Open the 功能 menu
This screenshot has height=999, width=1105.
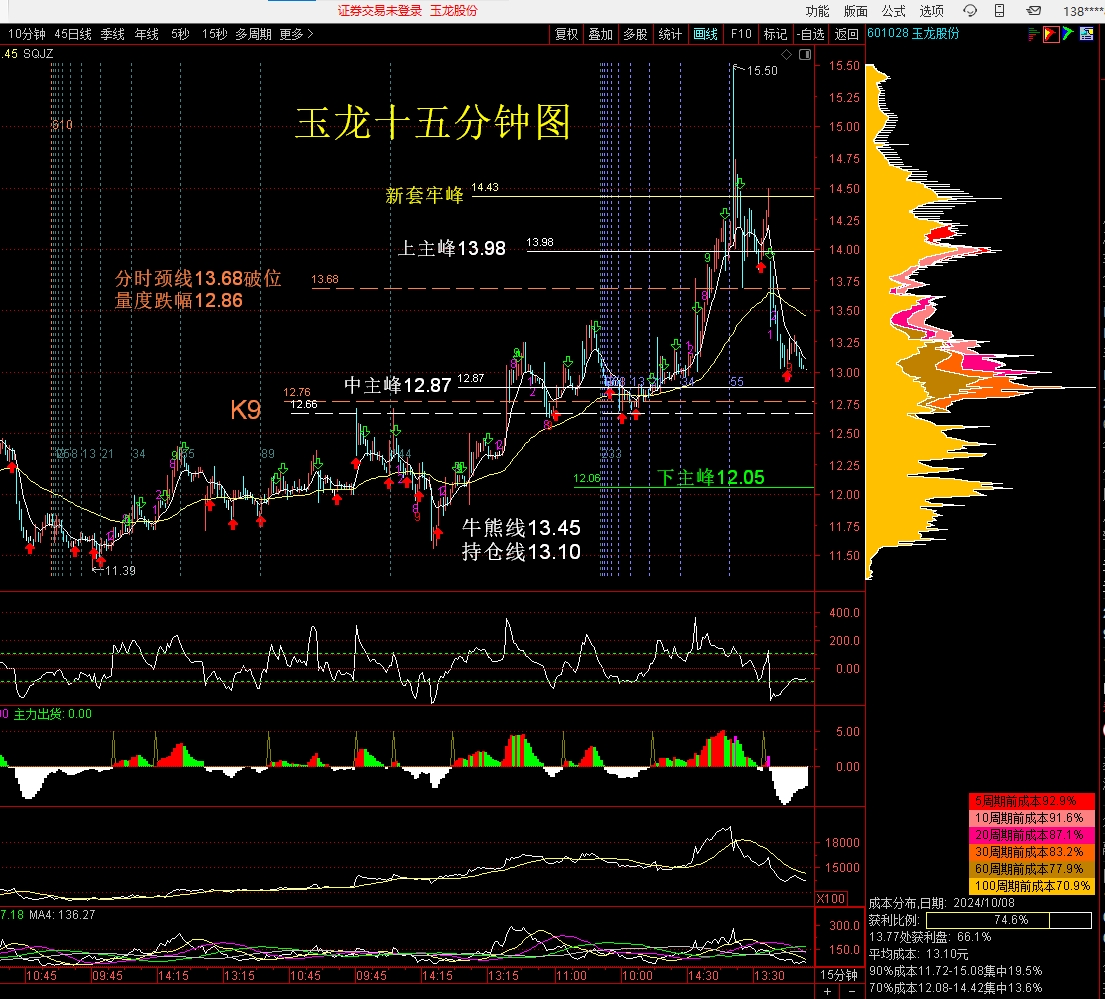click(817, 11)
